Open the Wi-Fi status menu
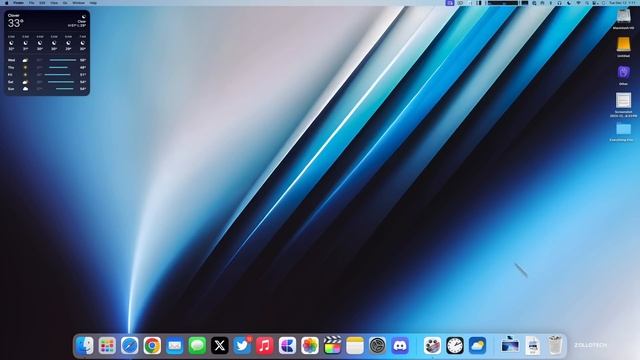Viewport: 640px width, 360px height. tap(578, 3)
